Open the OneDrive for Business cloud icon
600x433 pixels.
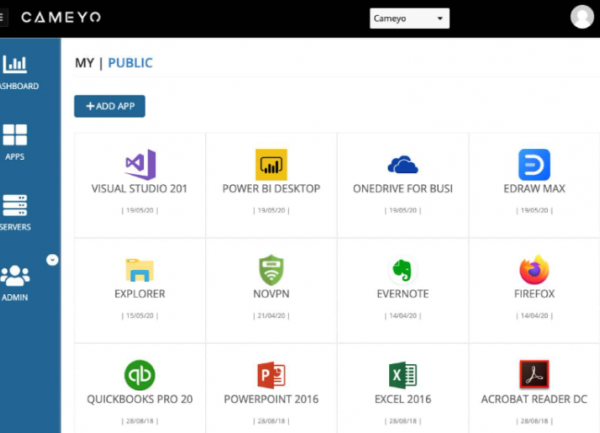click(403, 164)
